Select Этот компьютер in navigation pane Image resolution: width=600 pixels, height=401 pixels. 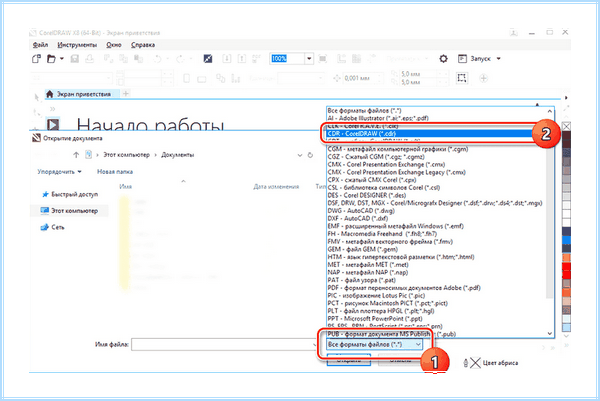click(x=70, y=211)
